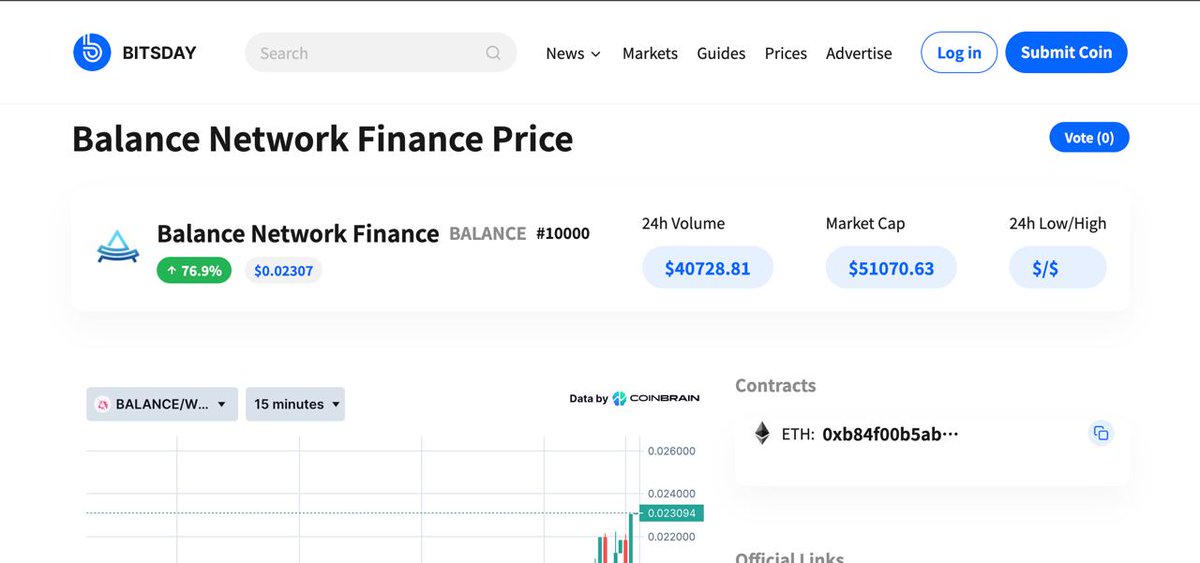
Task: Click the 0xb84f00b5ab contract address text
Action: [890, 434]
